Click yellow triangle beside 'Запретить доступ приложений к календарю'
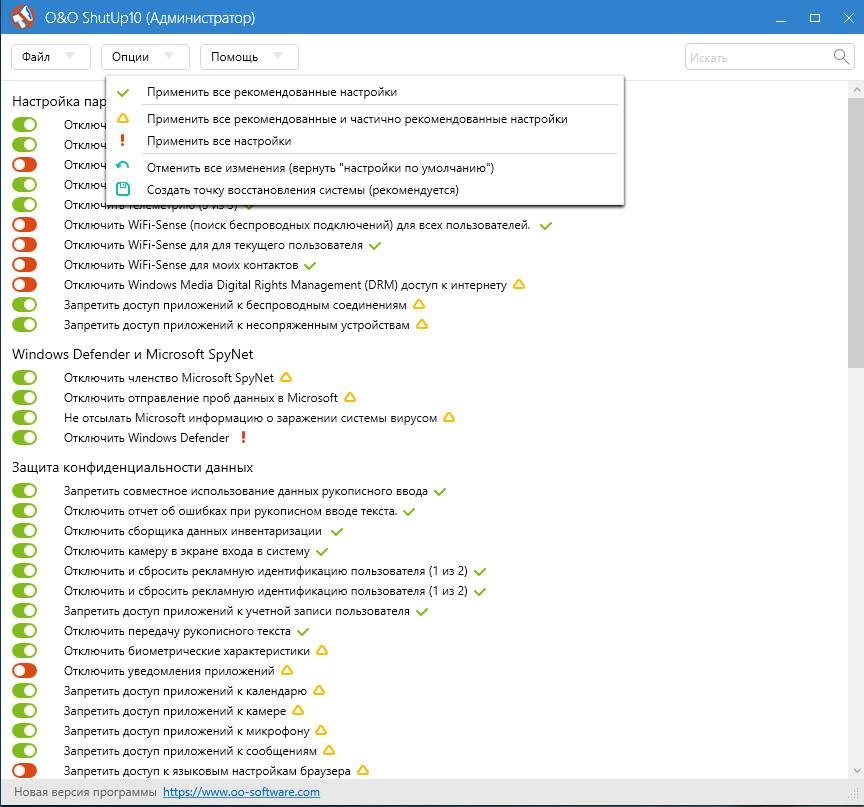864x807 pixels. coord(319,690)
